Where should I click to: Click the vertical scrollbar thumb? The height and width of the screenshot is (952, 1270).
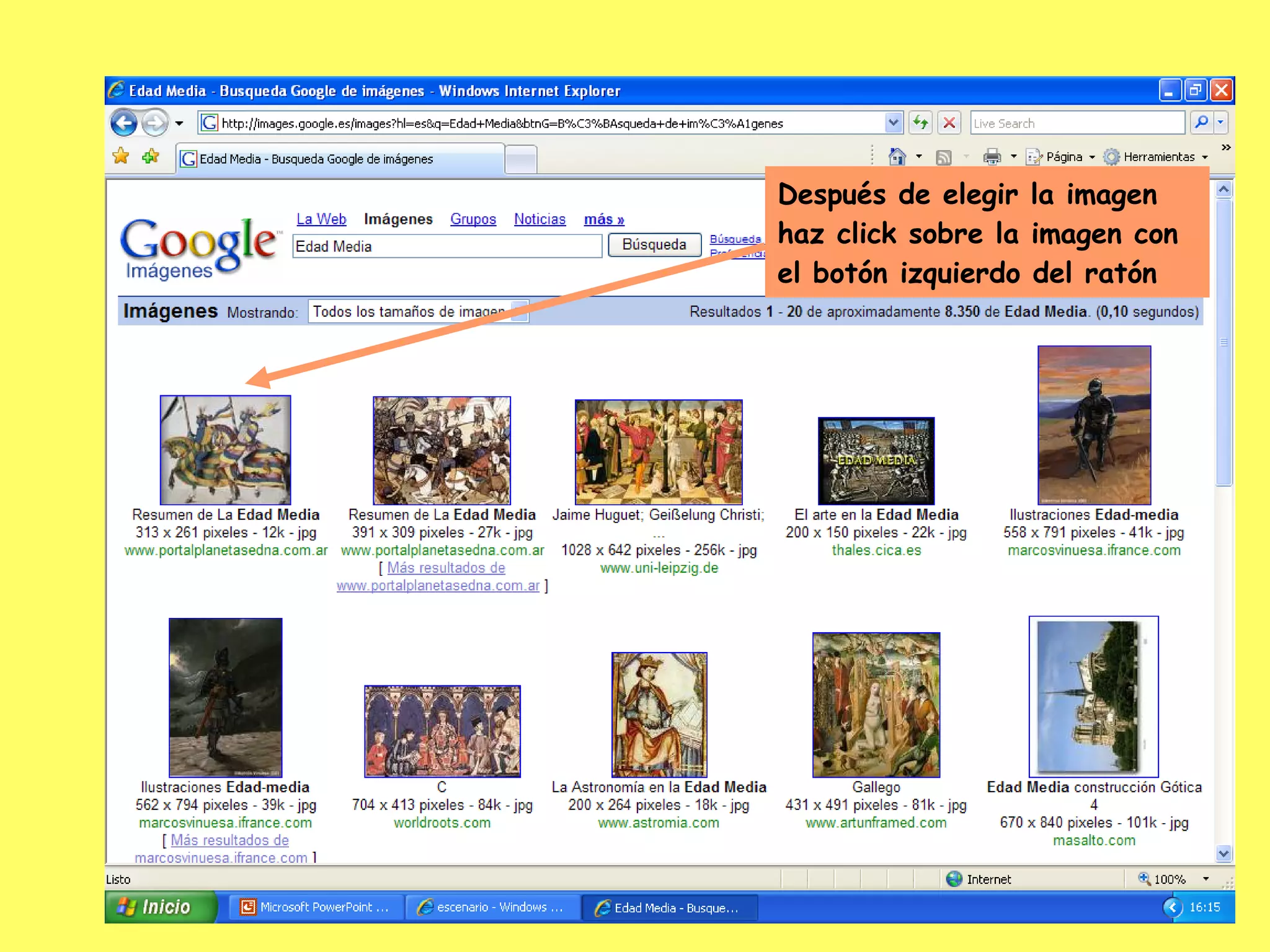coord(1223,342)
